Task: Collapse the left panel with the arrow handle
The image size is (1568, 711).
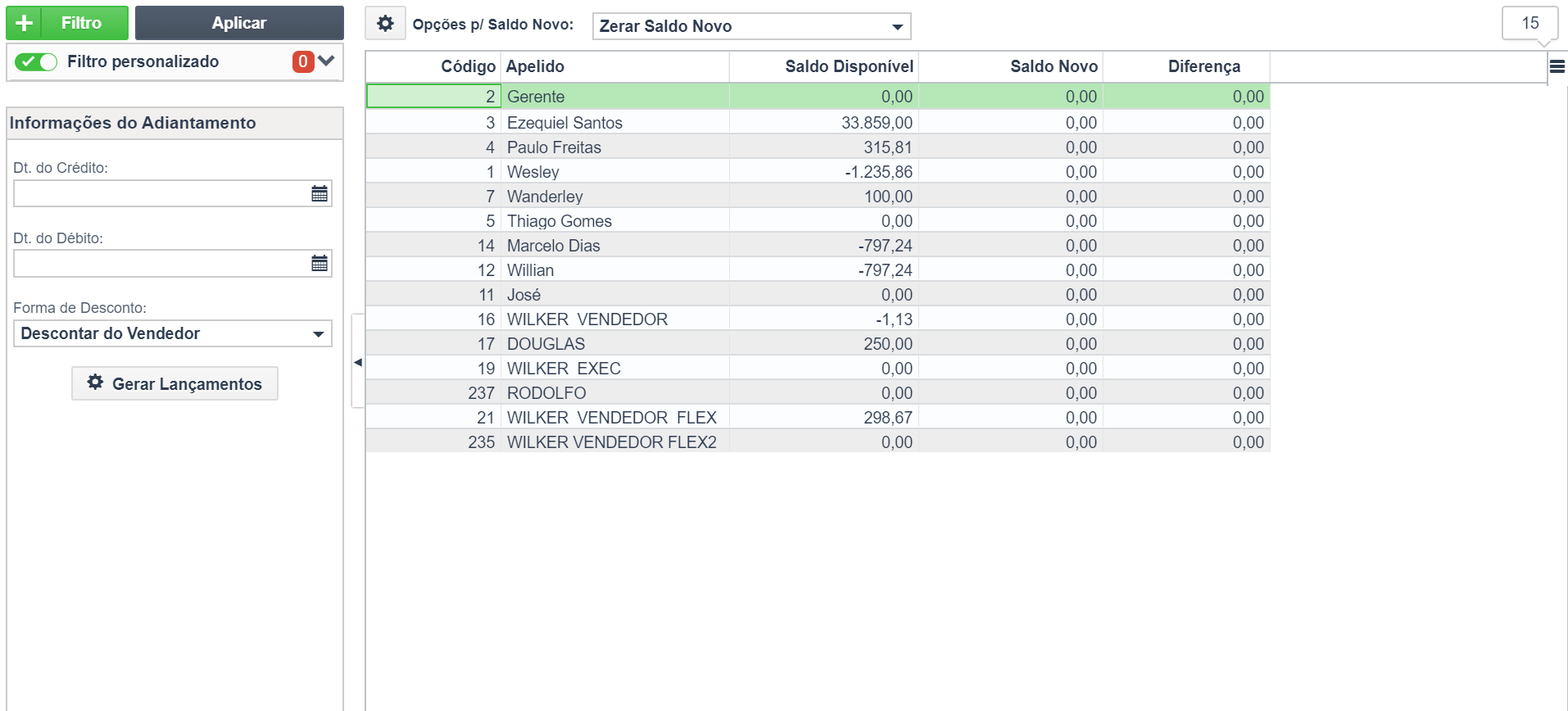Action: (358, 361)
